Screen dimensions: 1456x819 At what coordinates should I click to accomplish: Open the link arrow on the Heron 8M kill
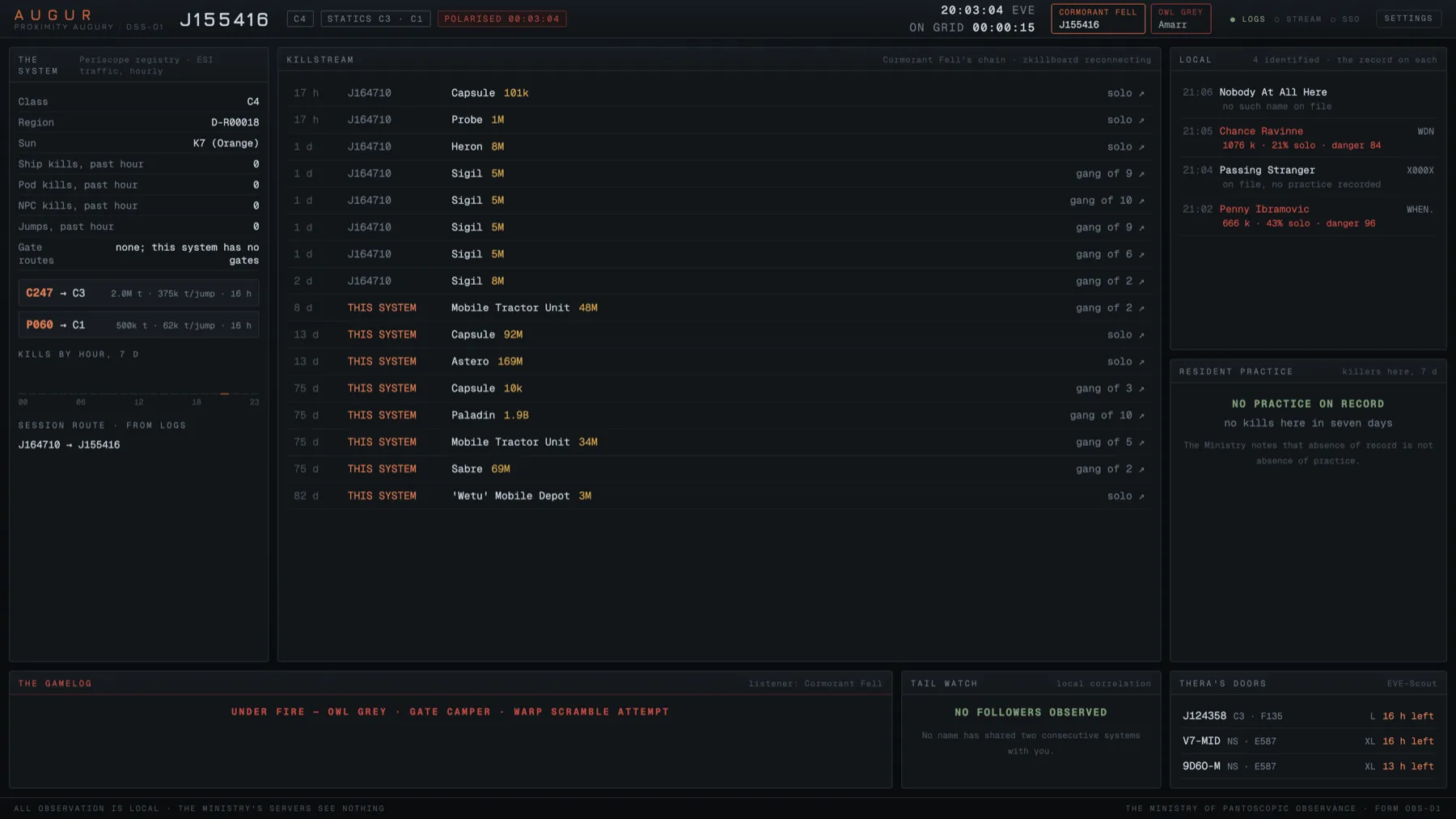coord(1141,146)
